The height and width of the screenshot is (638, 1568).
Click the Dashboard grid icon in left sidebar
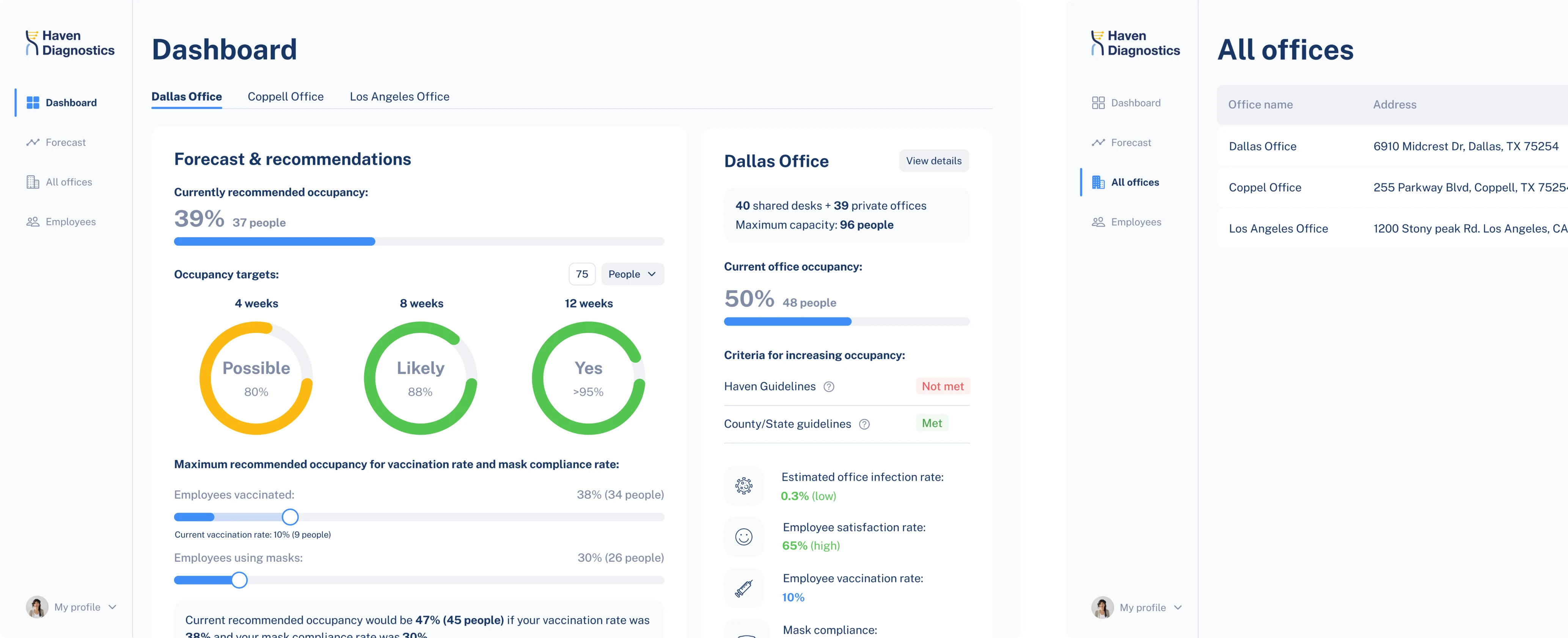33,103
